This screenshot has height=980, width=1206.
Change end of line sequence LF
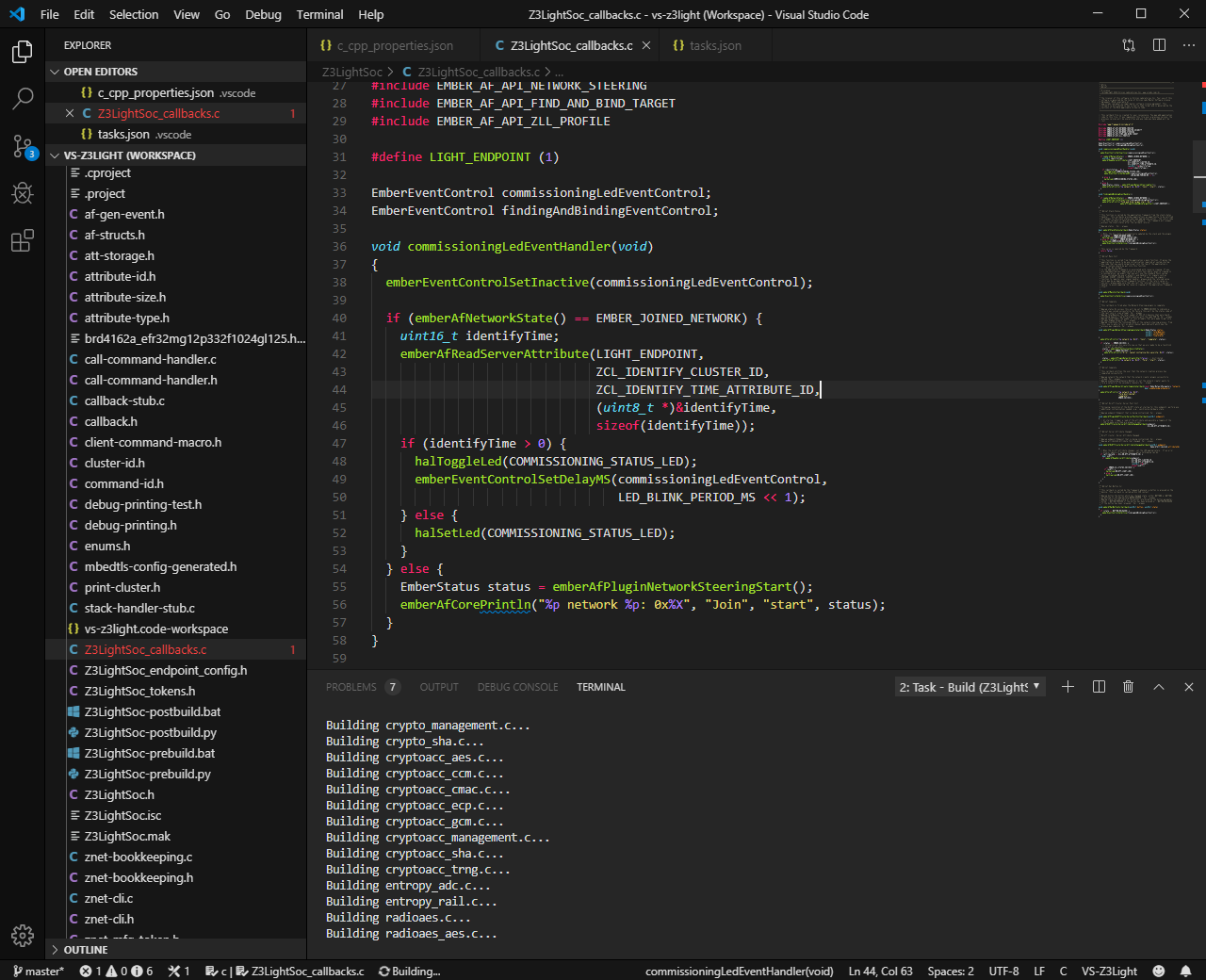(x=1039, y=971)
